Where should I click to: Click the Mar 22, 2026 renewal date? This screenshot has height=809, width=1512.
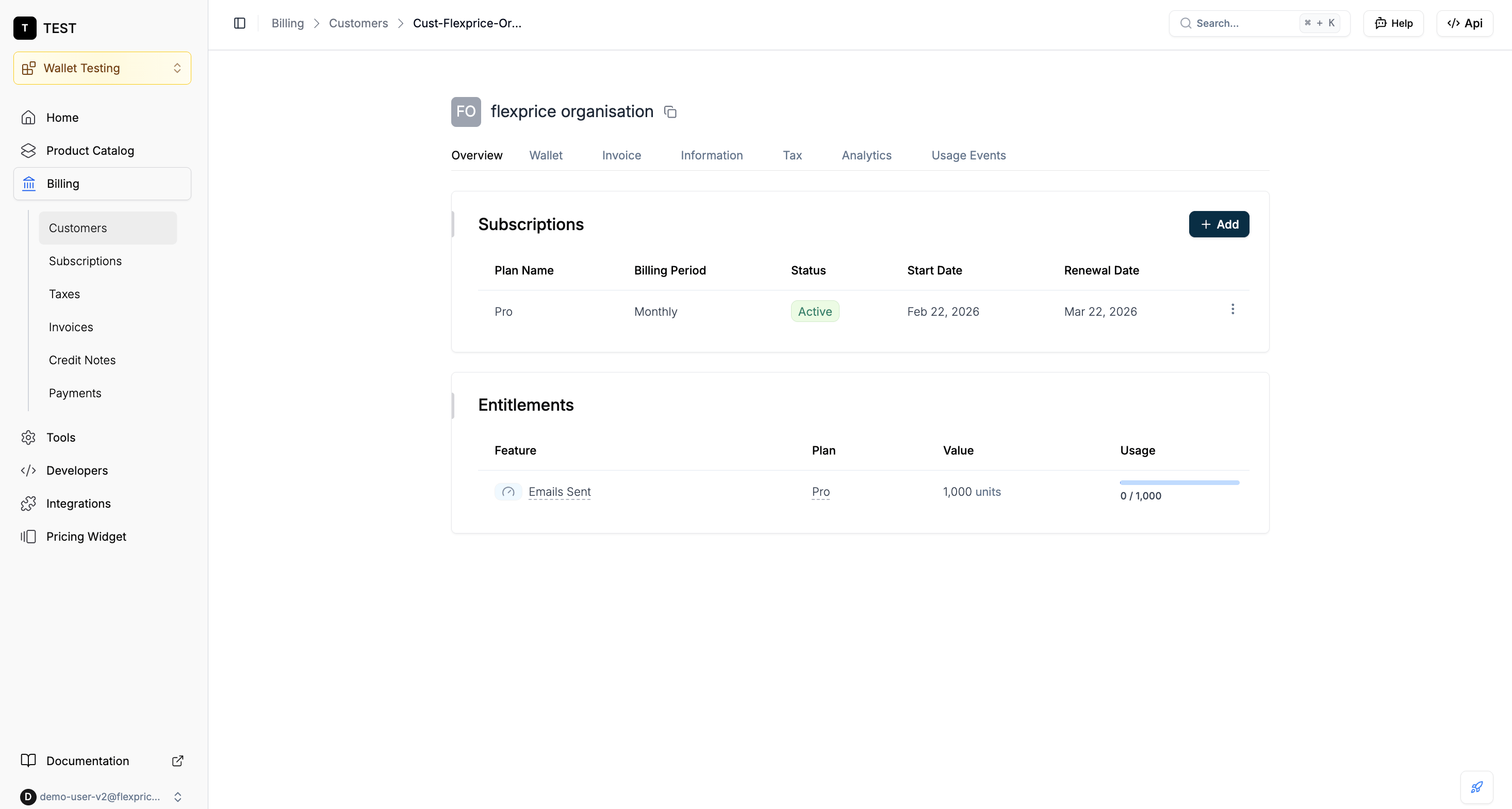1100,312
